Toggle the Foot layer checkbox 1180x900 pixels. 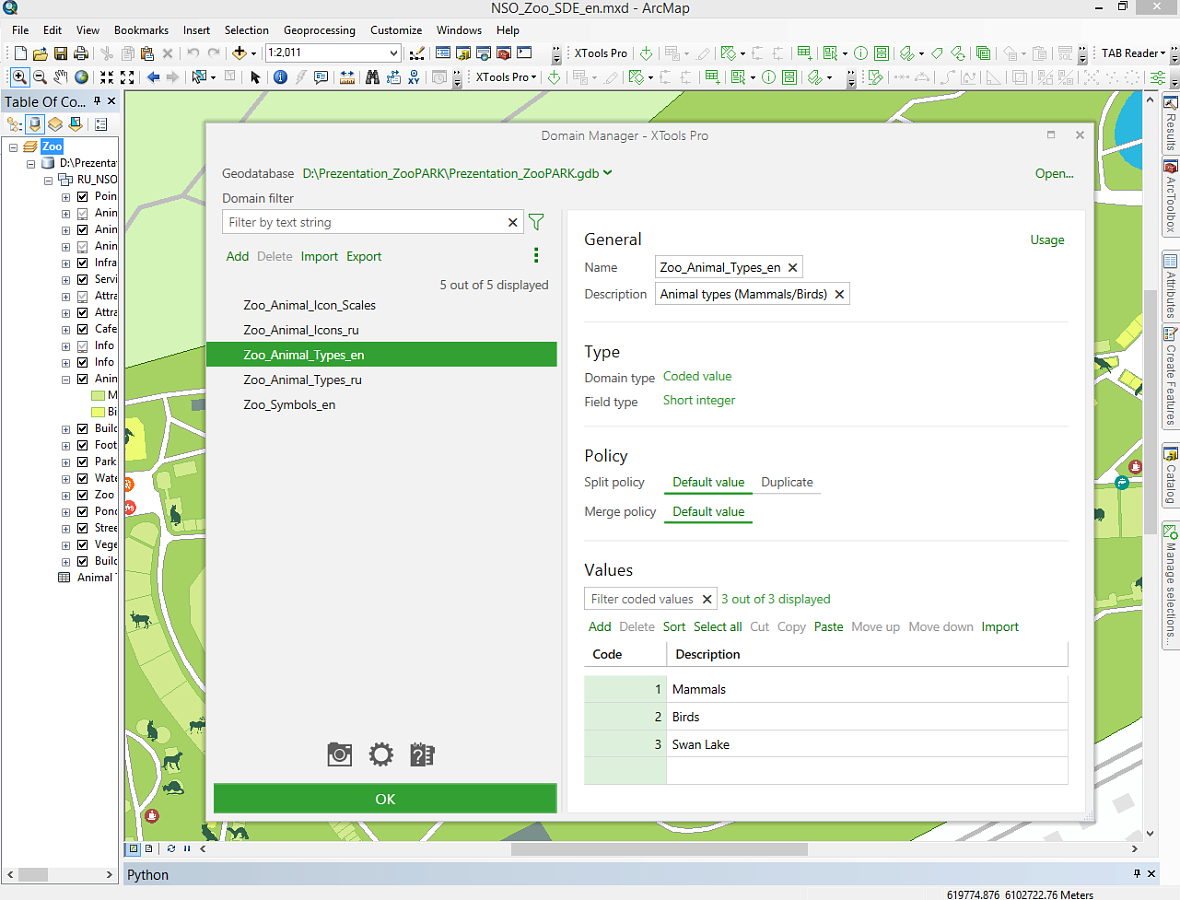(x=83, y=445)
